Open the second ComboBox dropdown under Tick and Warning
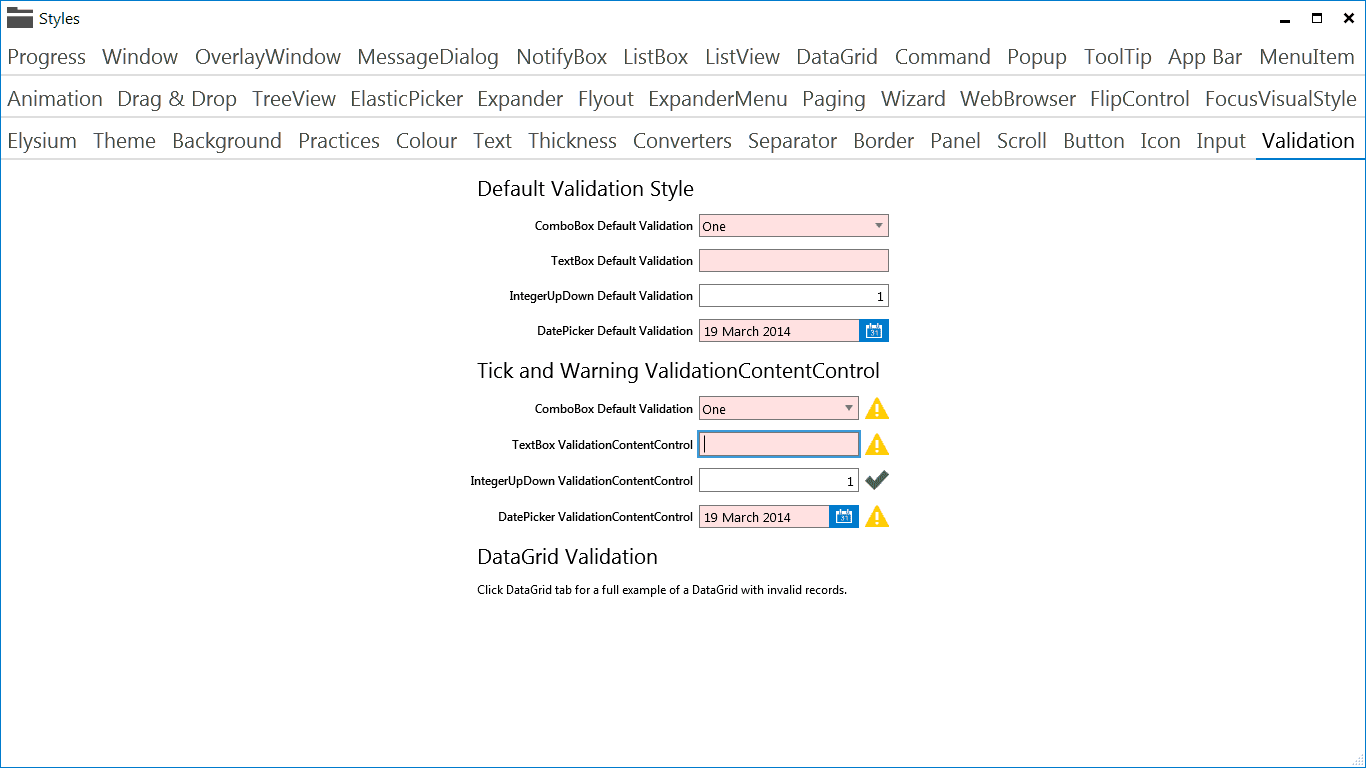The width and height of the screenshot is (1366, 768). pyautogui.click(x=779, y=408)
